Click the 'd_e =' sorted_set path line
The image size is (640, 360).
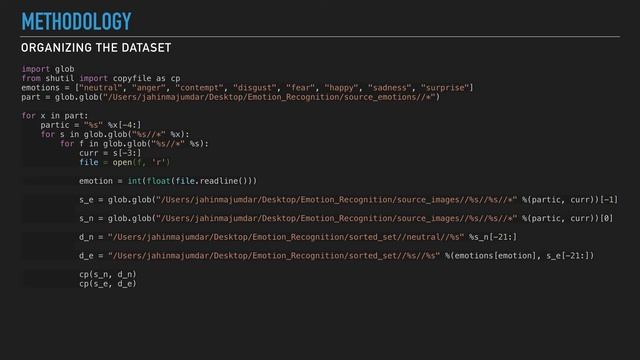(x=336, y=256)
